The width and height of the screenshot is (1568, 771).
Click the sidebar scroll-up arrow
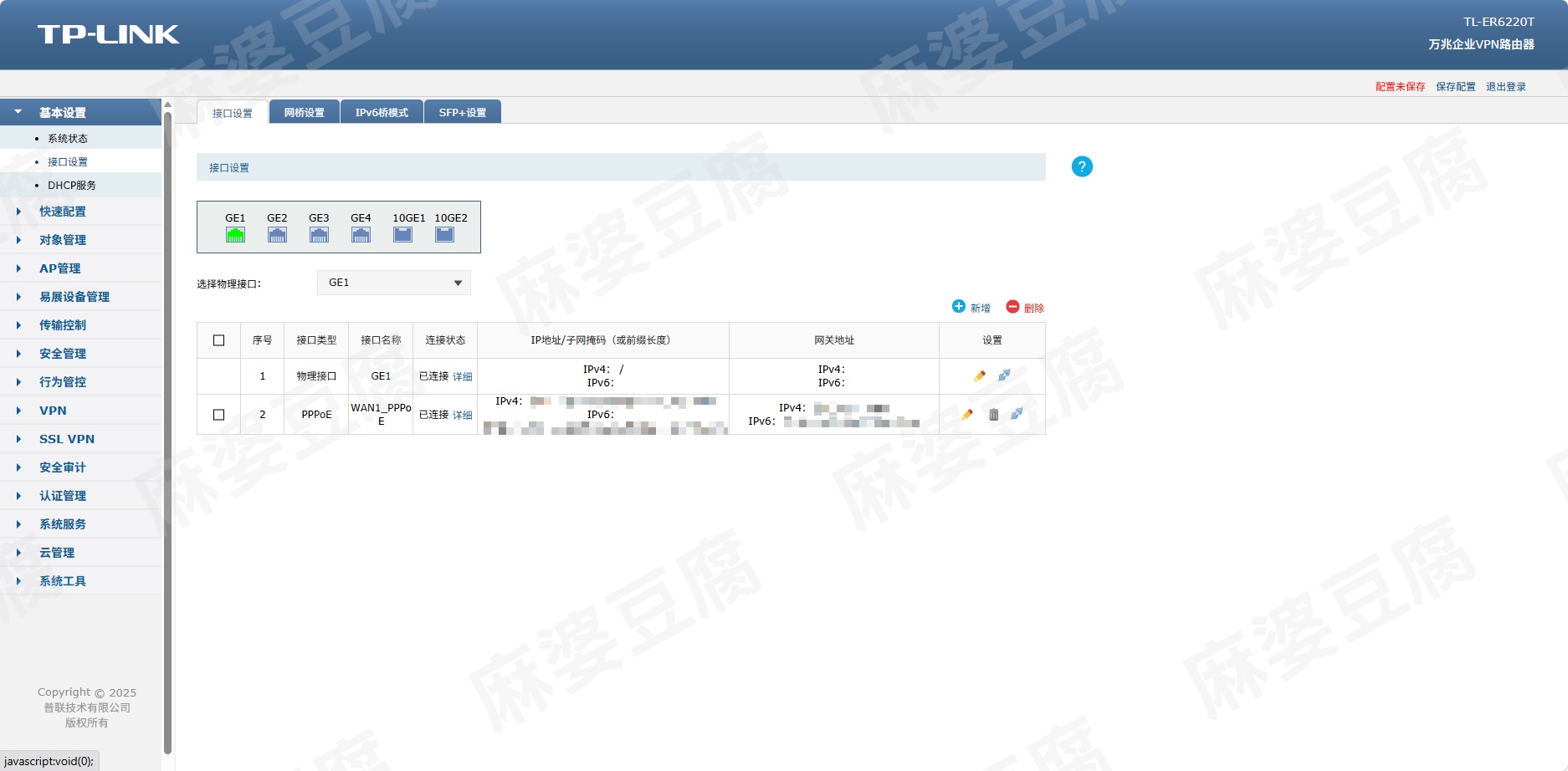click(167, 105)
